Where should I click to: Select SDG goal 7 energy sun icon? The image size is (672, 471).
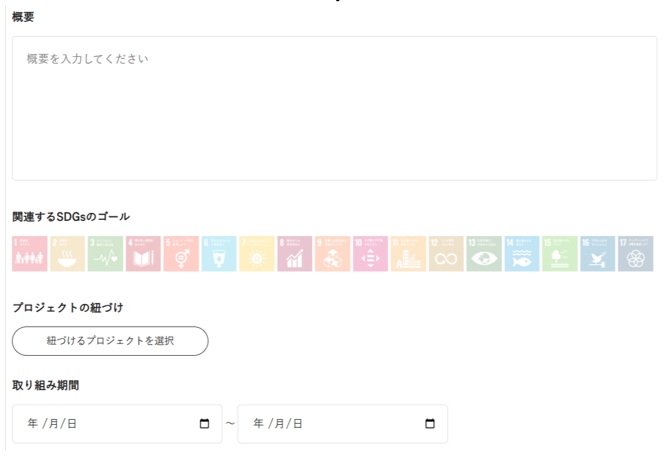tap(257, 254)
